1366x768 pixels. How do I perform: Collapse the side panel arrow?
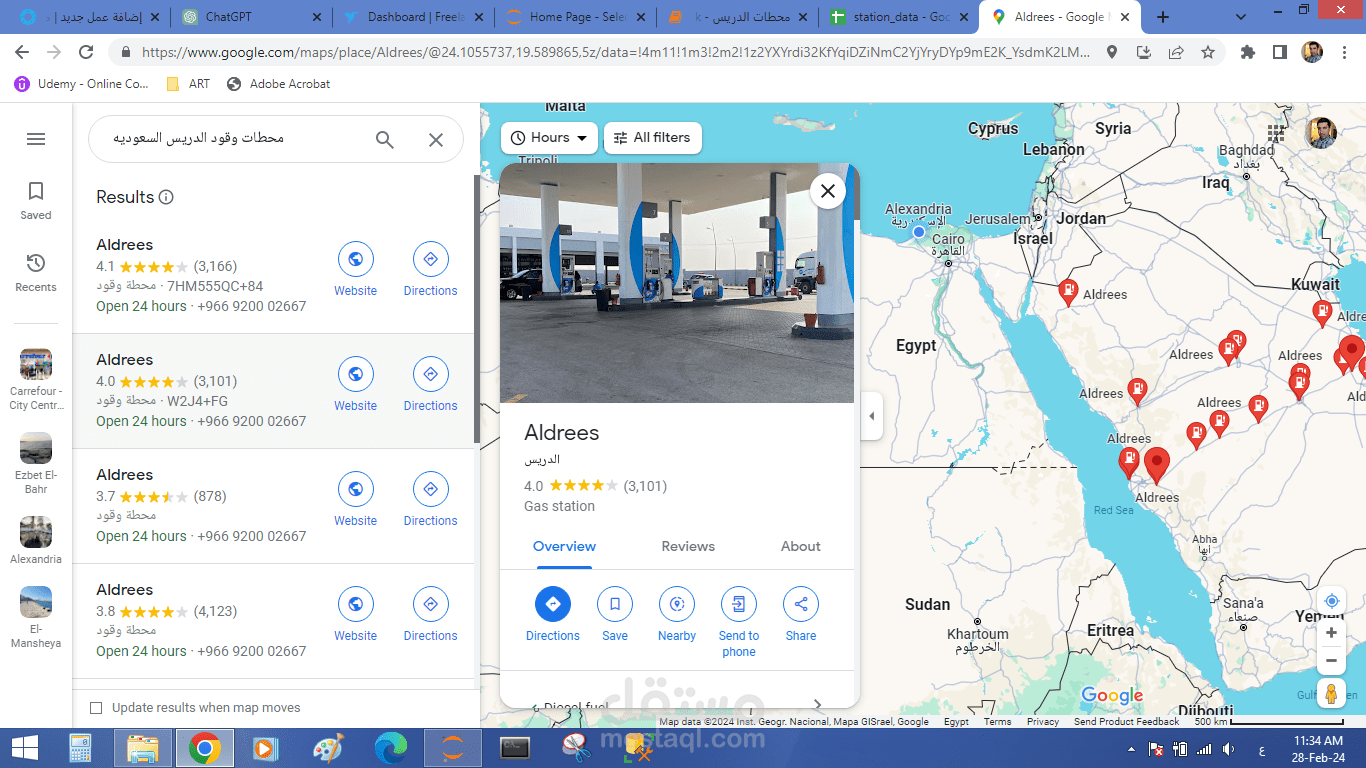click(x=871, y=416)
